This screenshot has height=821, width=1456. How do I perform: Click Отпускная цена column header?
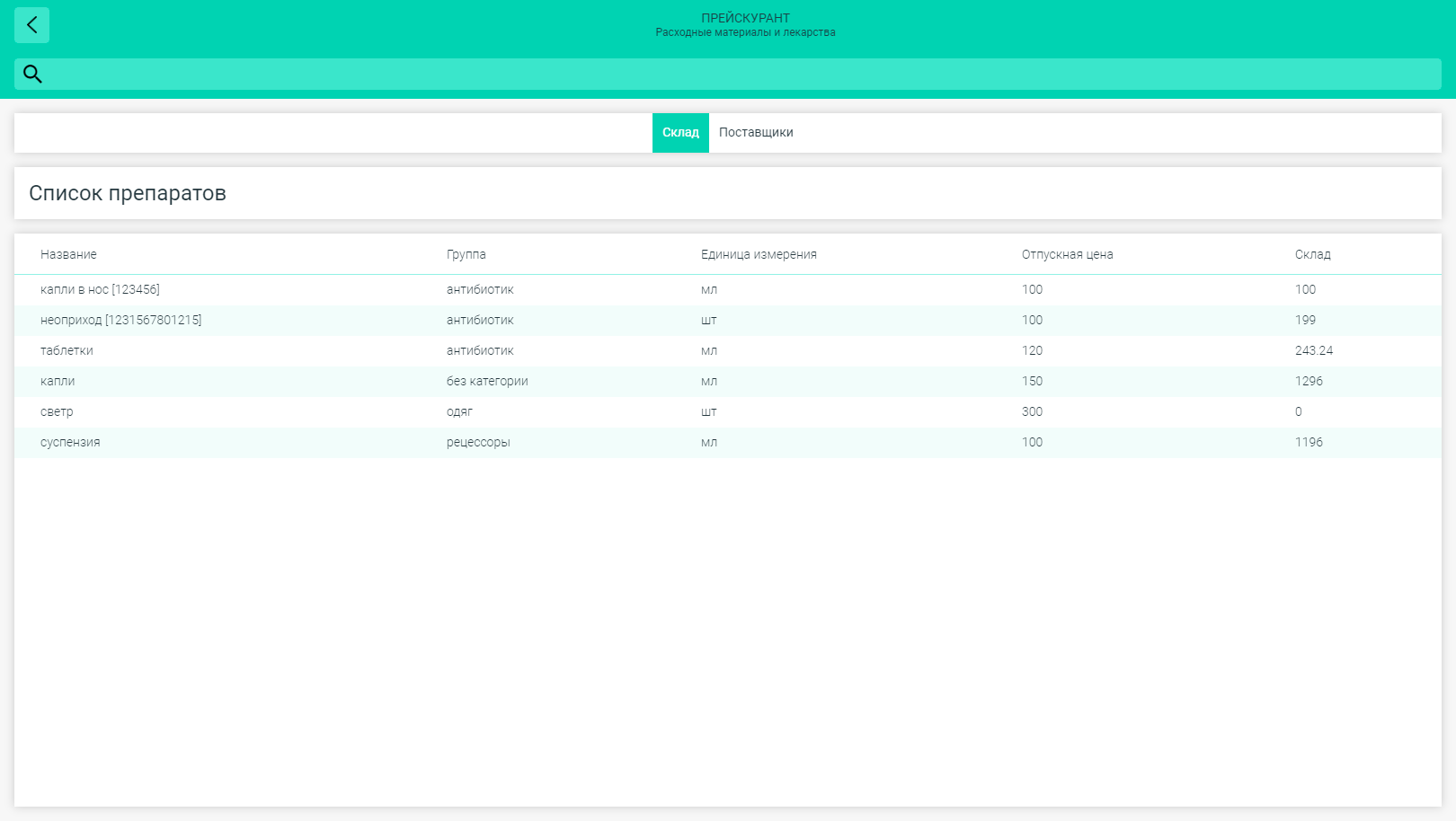pyautogui.click(x=1067, y=254)
